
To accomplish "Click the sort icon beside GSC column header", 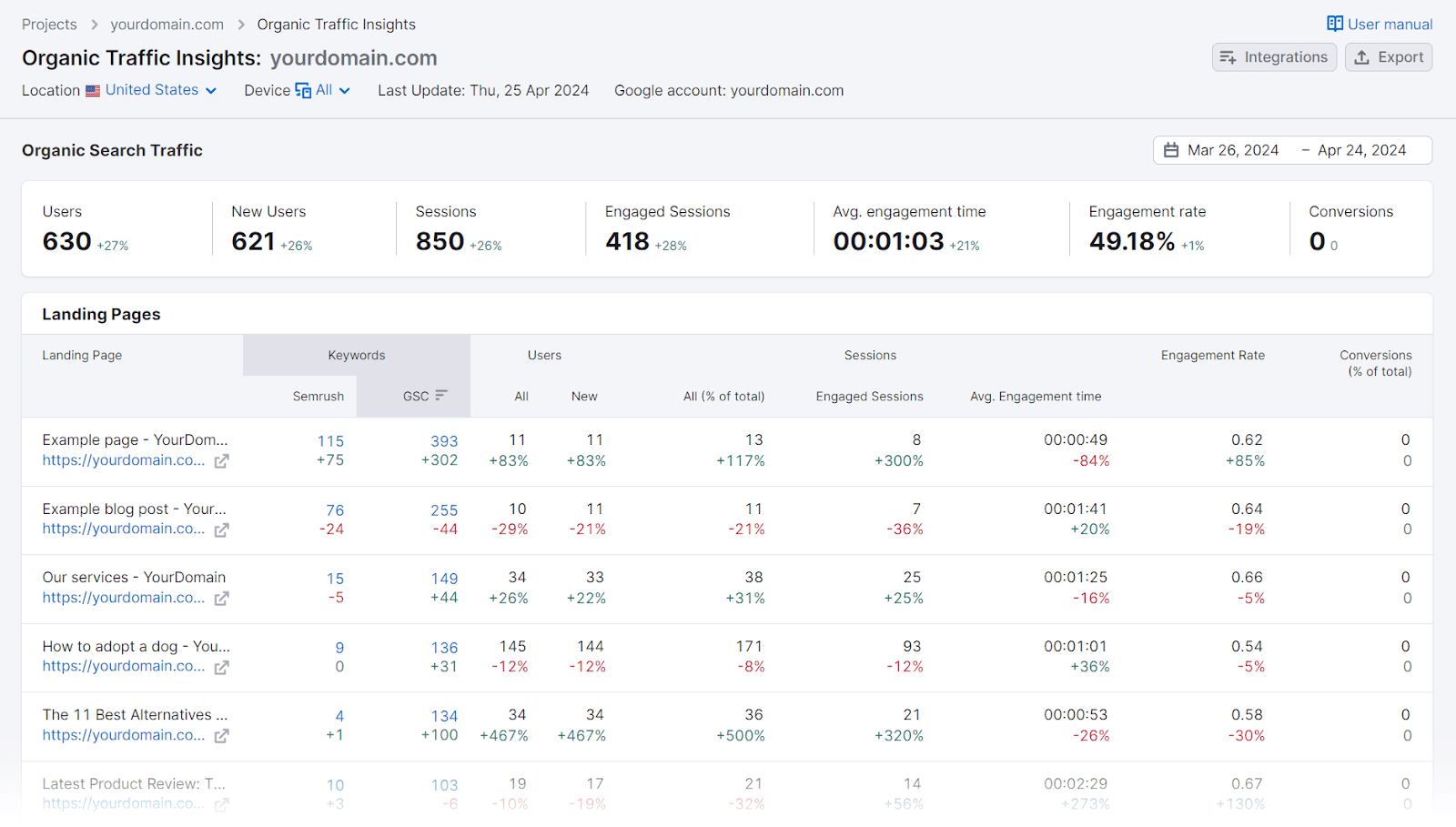I will click(440, 395).
